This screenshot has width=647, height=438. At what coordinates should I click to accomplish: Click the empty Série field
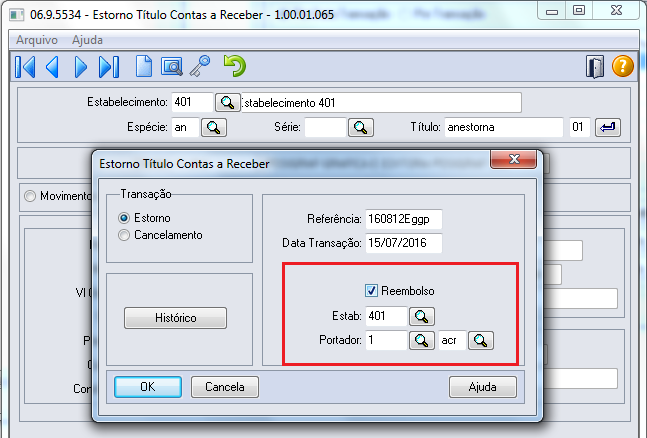[x=325, y=127]
